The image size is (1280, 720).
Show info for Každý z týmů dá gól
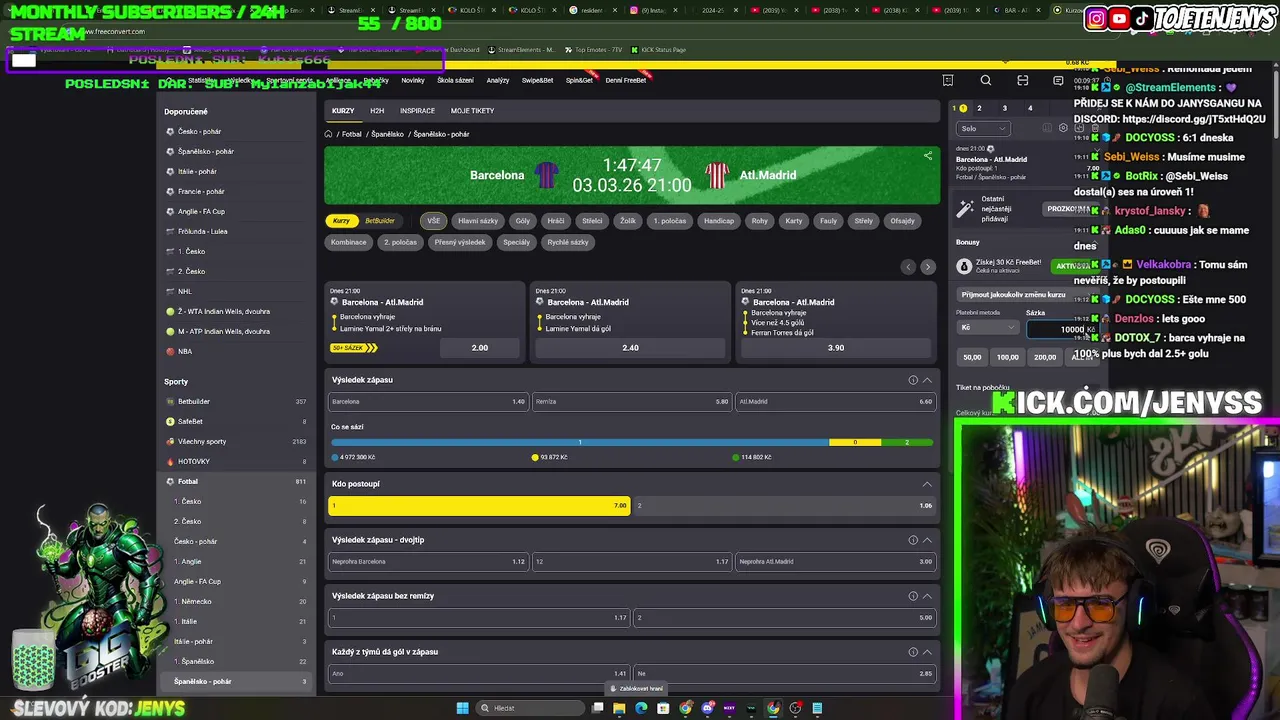pos(913,652)
